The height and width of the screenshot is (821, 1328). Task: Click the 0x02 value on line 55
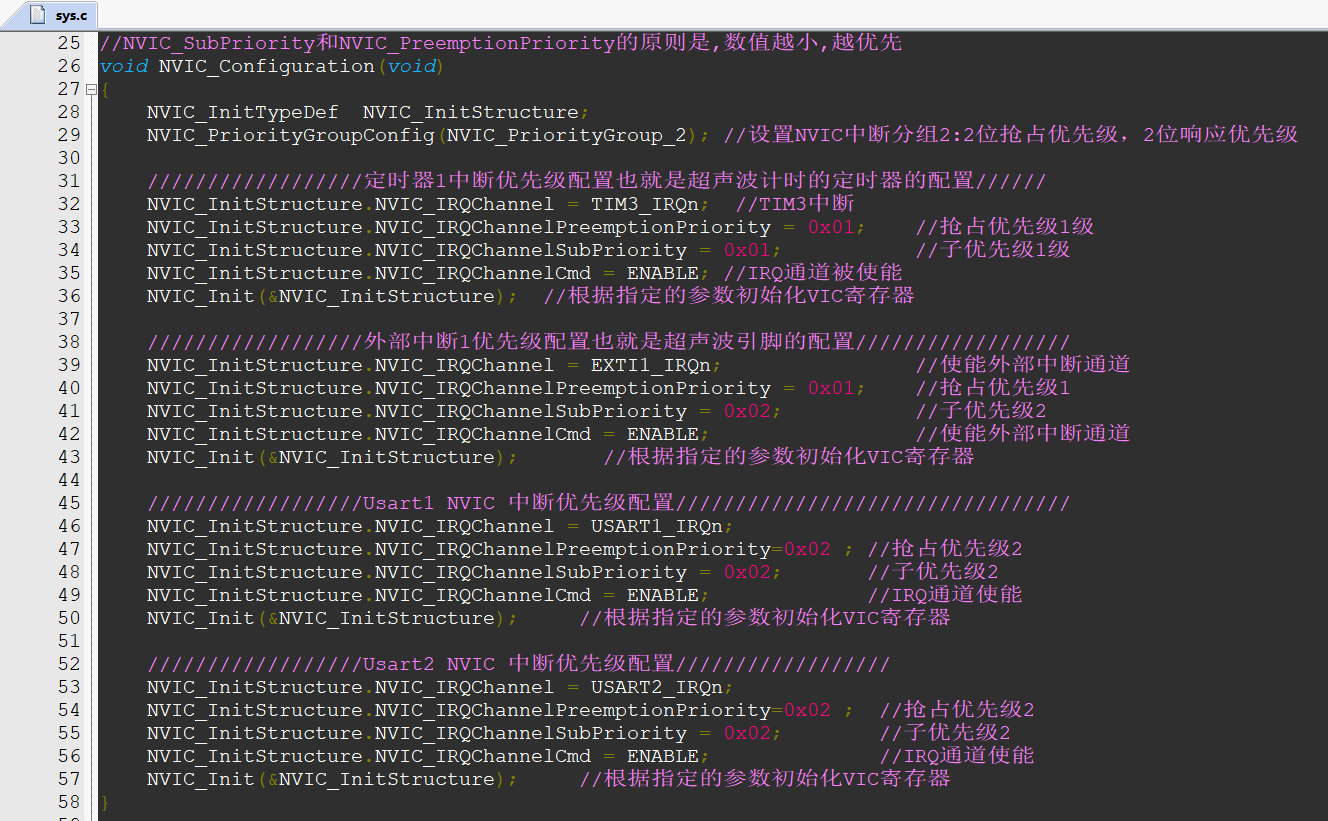click(747, 733)
